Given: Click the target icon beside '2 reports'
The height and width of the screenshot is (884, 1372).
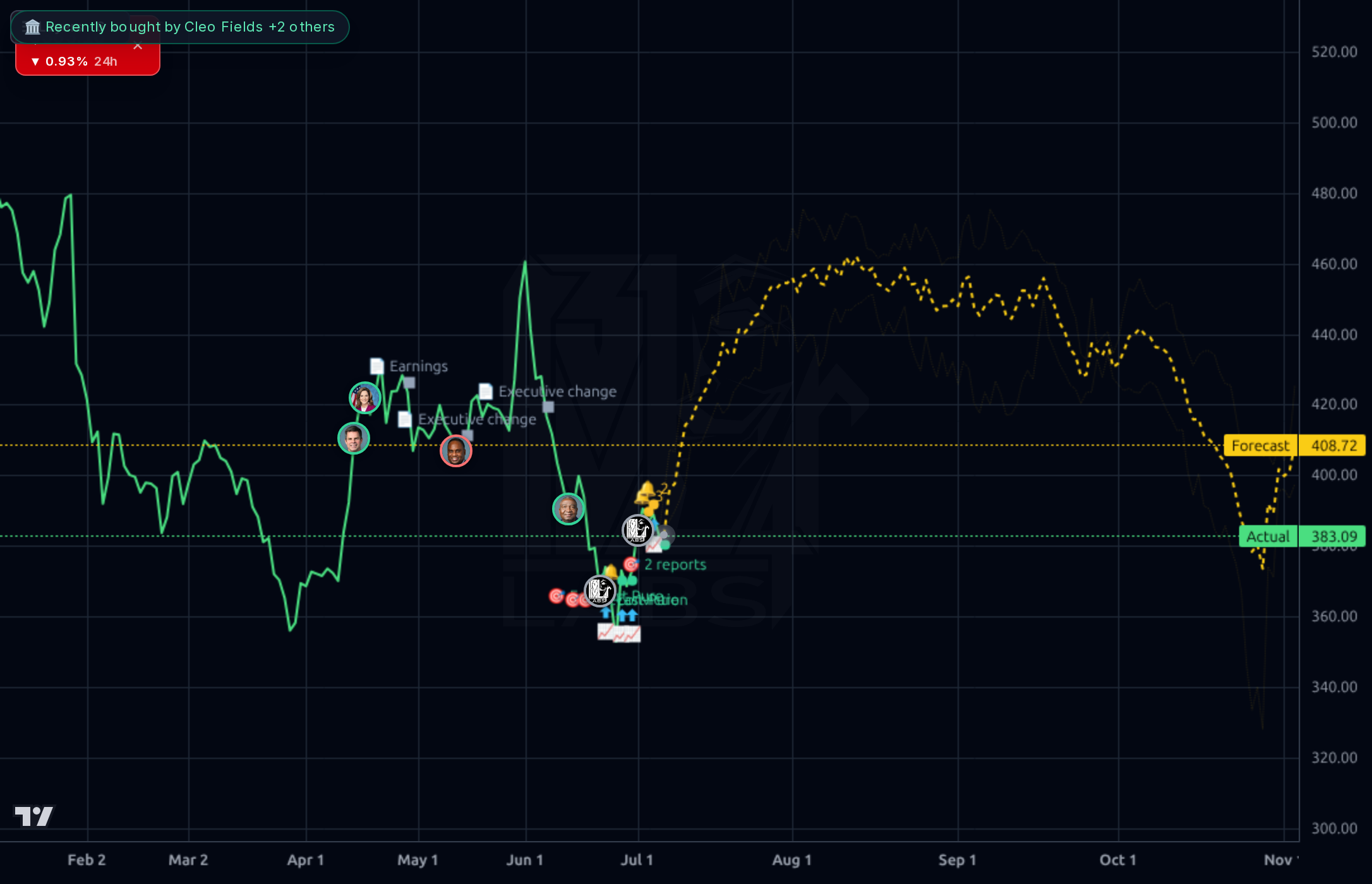Looking at the screenshot, I should tap(631, 564).
